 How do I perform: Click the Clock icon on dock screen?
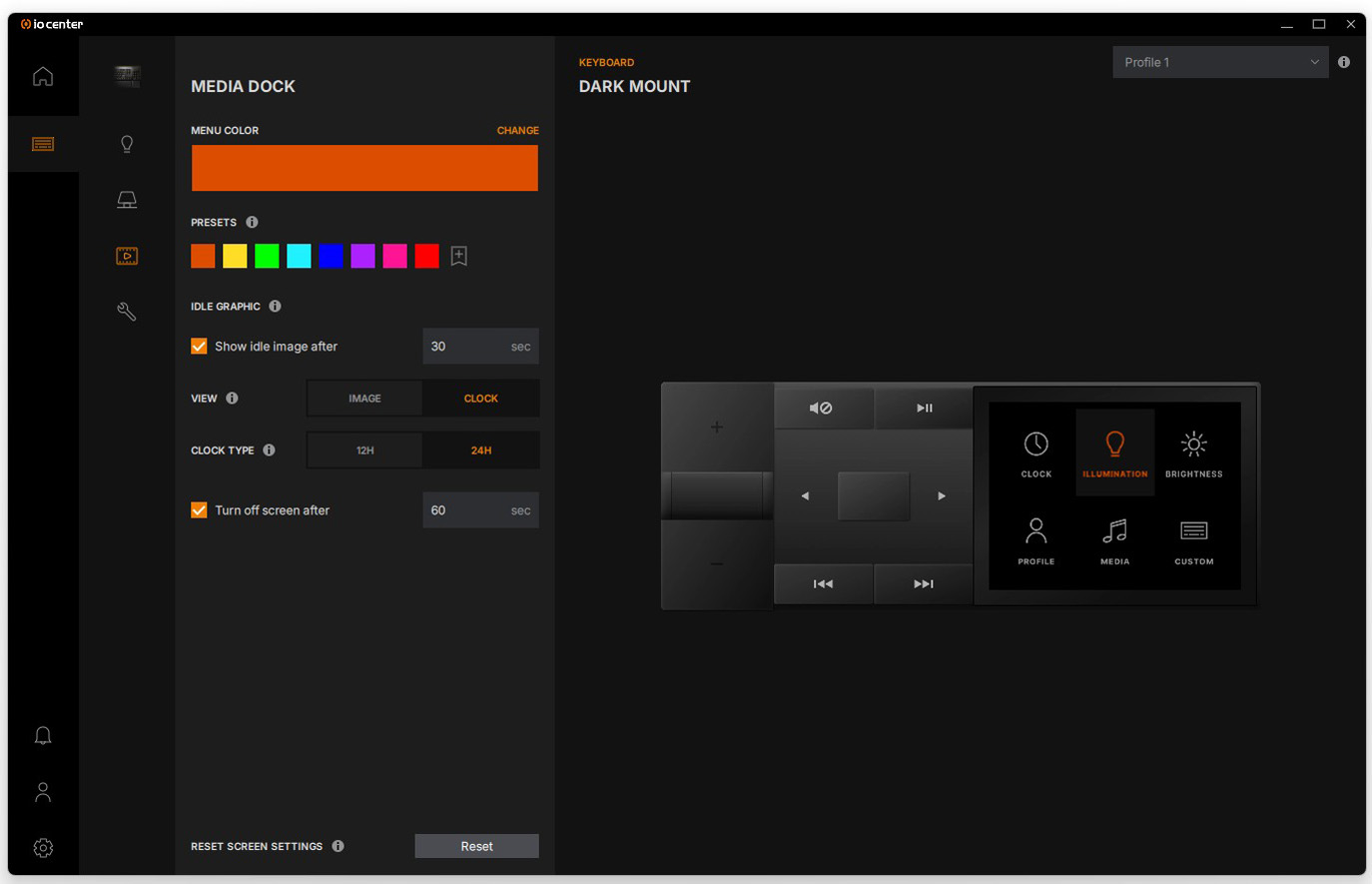[x=1035, y=451]
